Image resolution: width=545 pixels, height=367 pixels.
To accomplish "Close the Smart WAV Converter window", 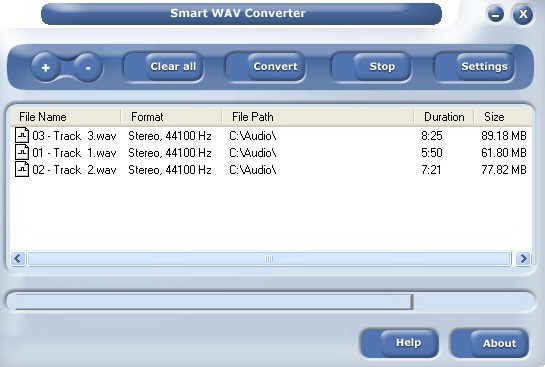I will tap(523, 15).
